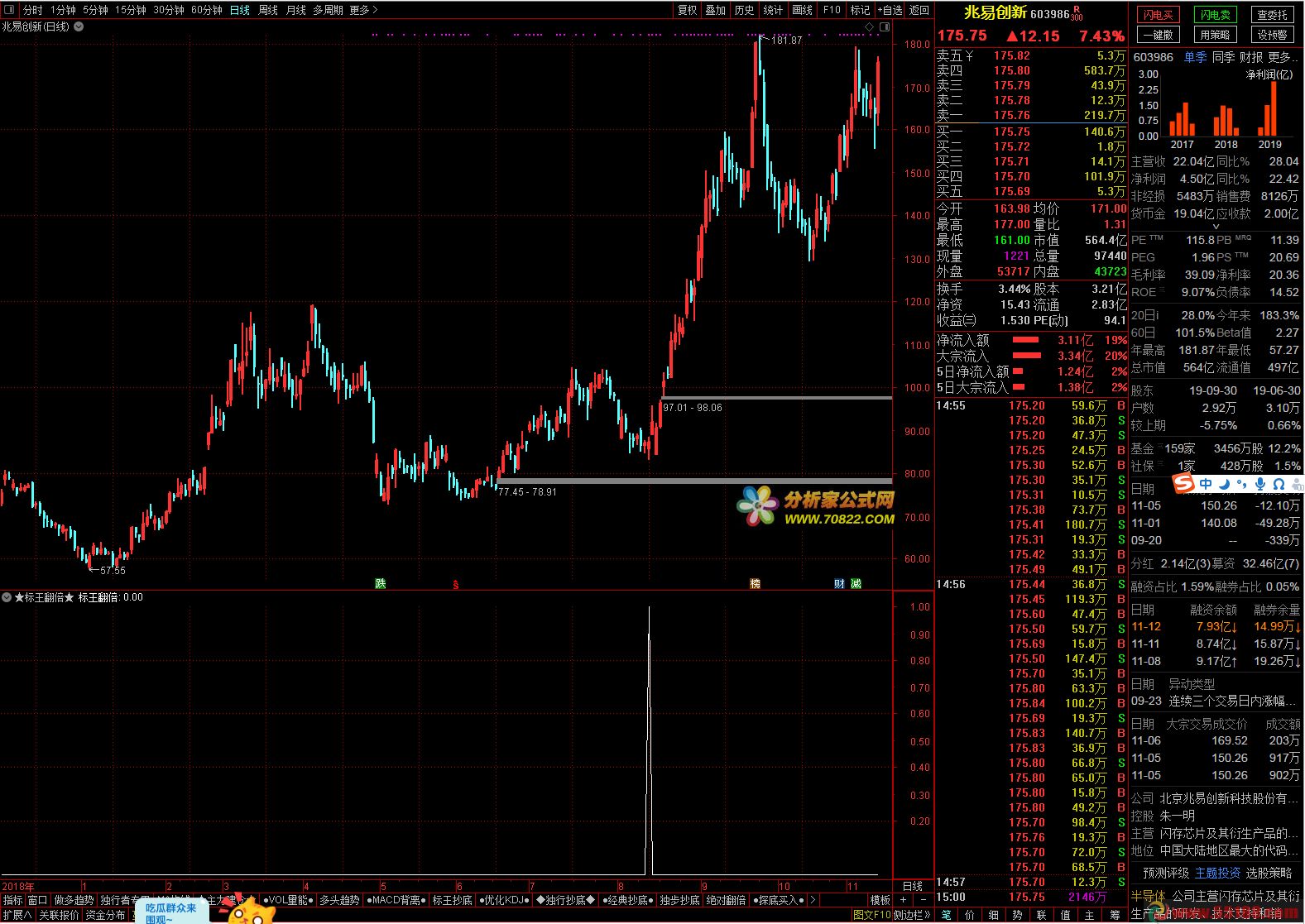
Task: Open 统计 statistics toolbar item
Action: (773, 10)
